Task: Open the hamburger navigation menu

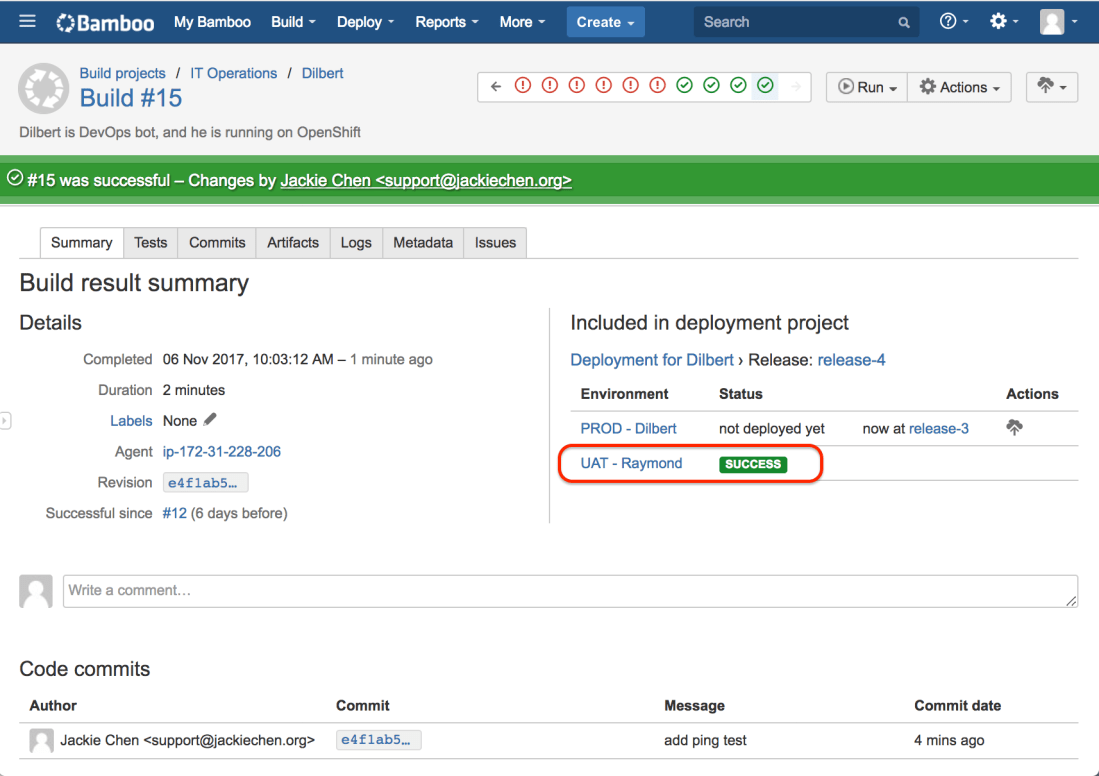Action: tap(27, 21)
